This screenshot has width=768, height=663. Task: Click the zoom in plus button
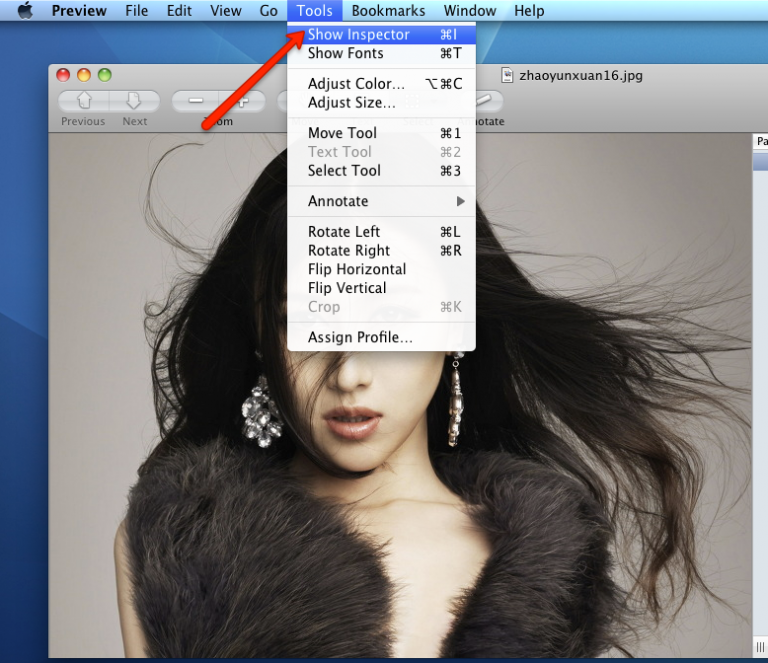click(244, 101)
